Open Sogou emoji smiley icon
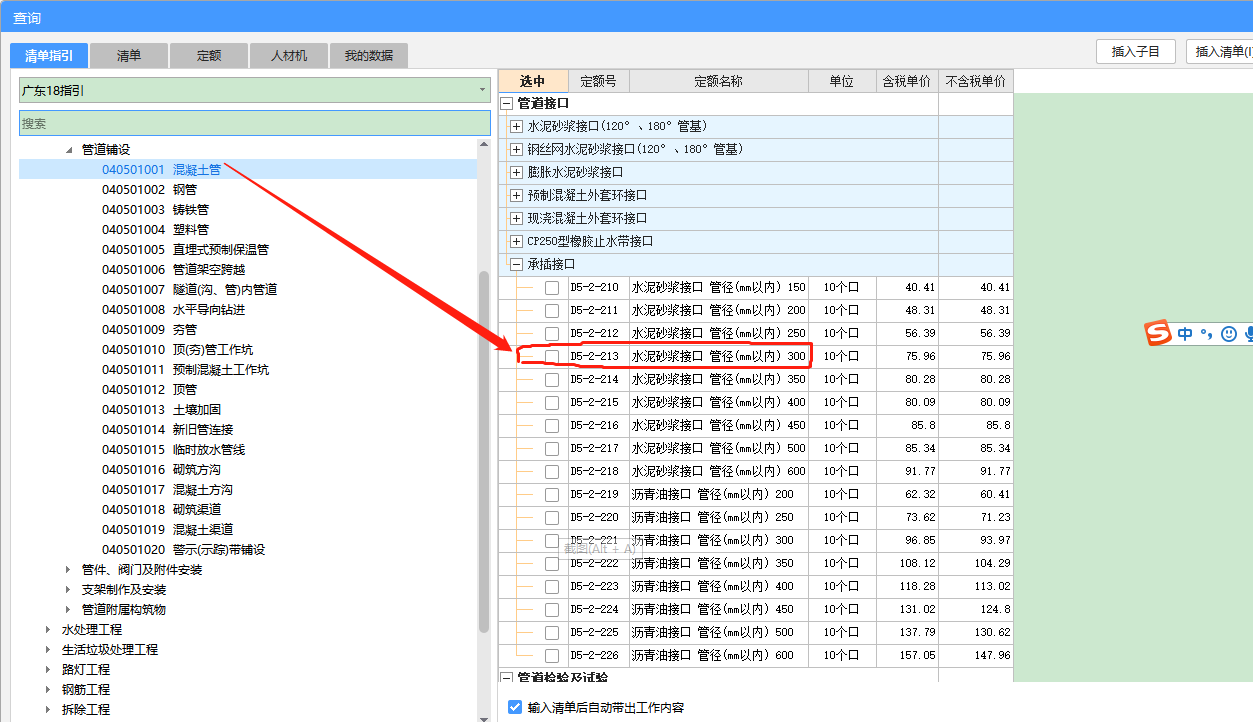The image size is (1253, 722). point(1229,334)
